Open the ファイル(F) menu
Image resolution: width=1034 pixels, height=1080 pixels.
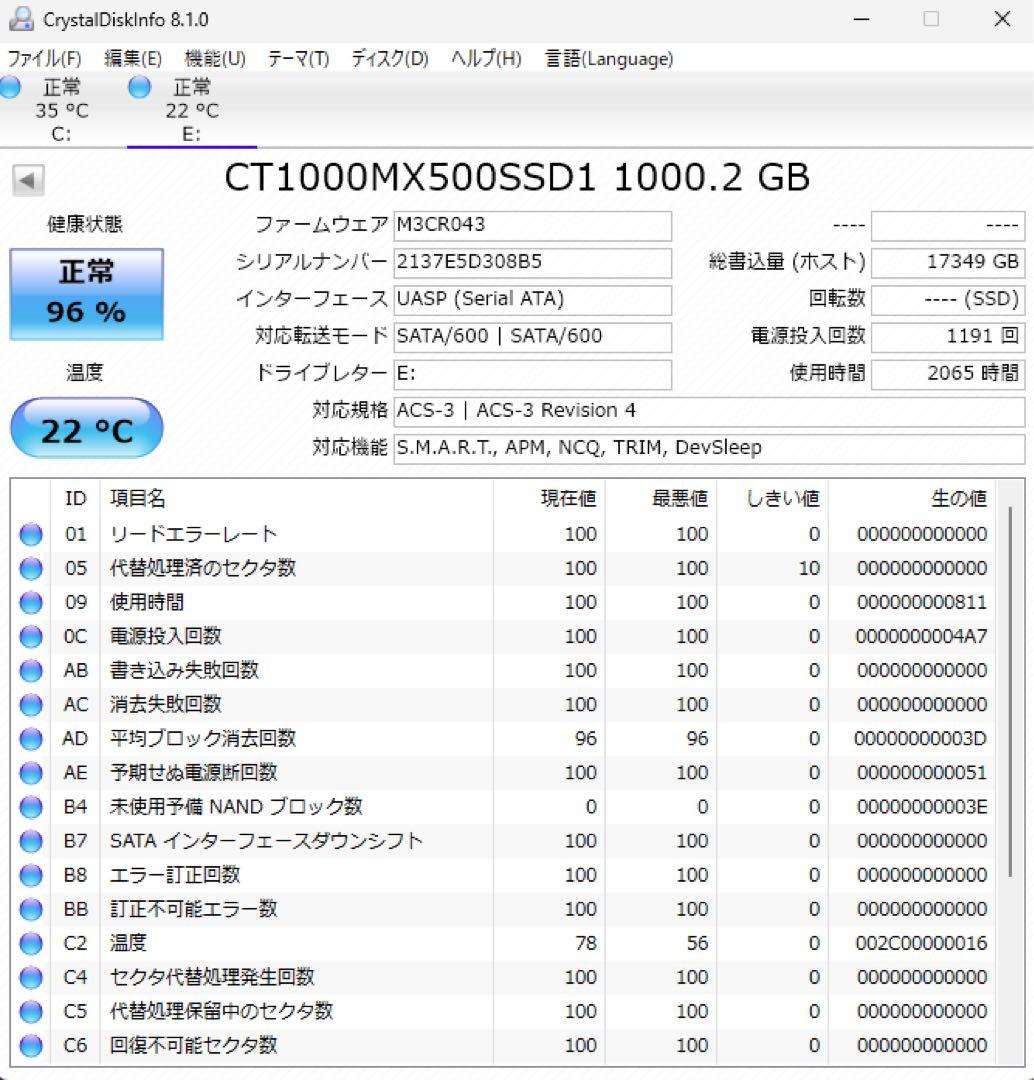(44, 59)
